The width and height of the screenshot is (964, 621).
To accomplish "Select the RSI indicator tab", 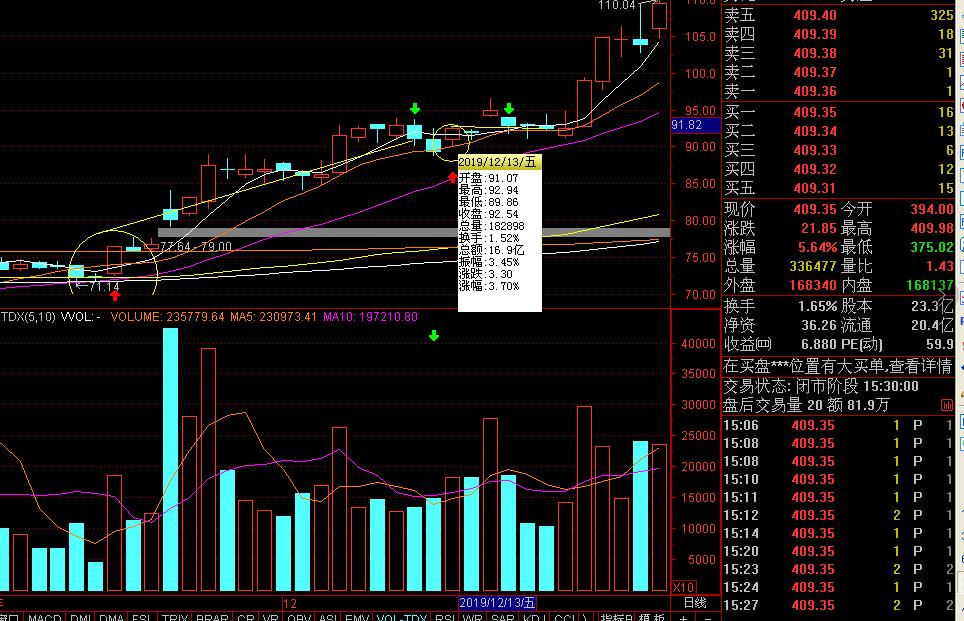I will pos(444,617).
